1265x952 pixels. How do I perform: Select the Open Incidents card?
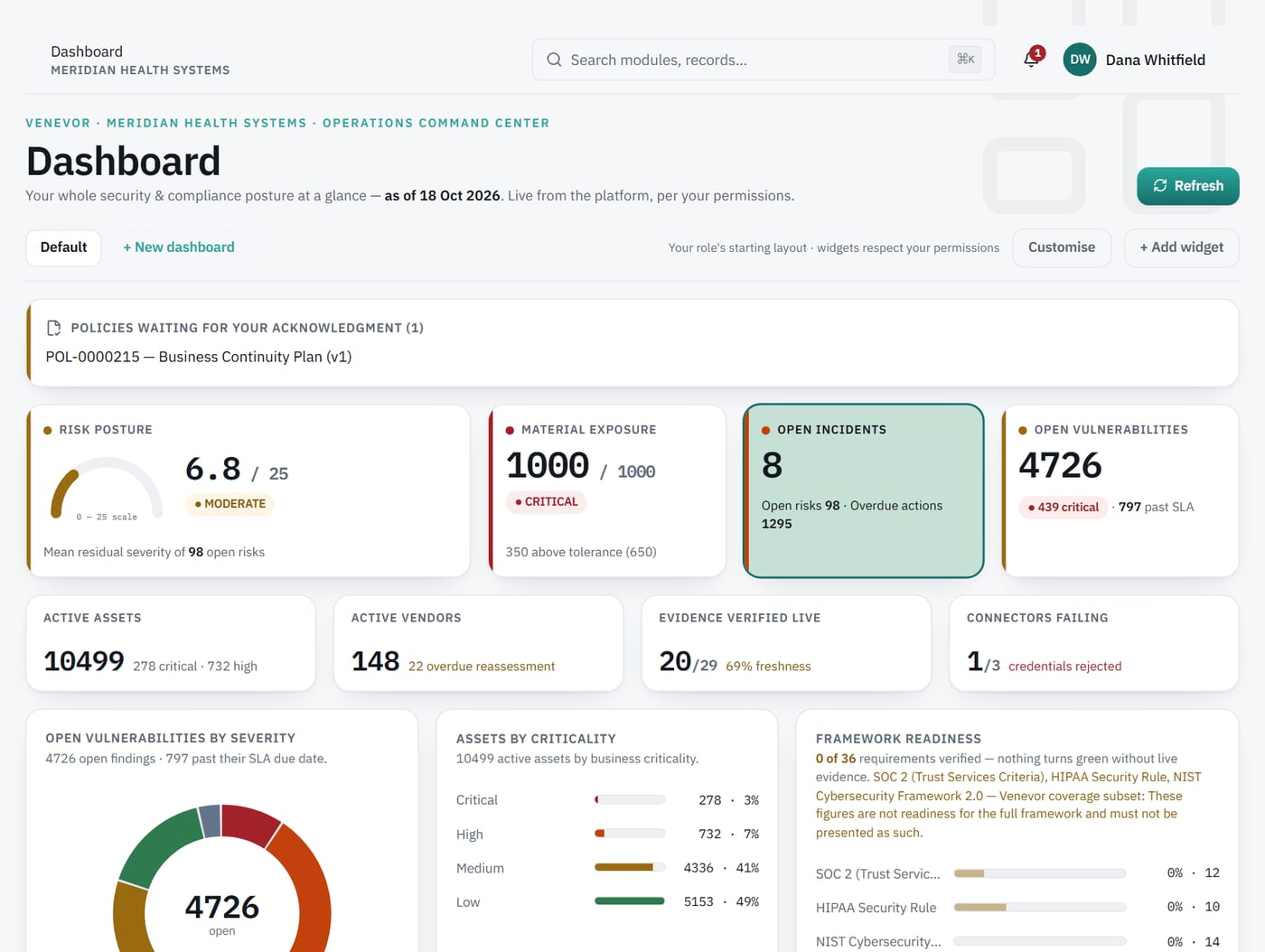tap(863, 490)
